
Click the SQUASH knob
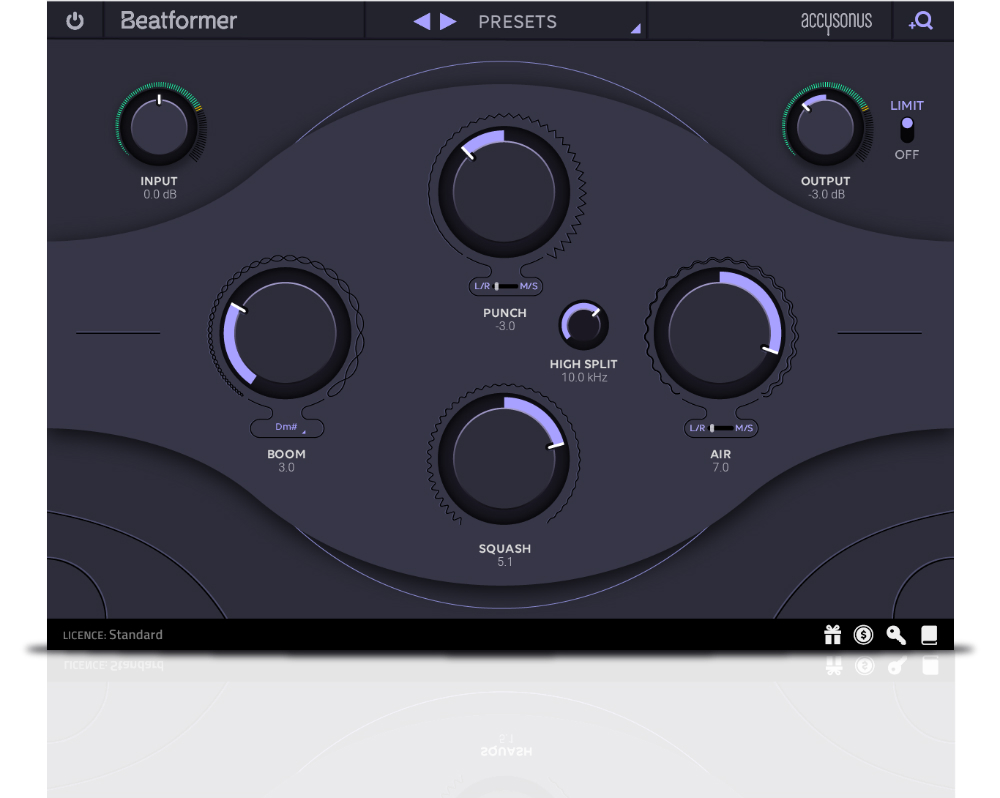[x=504, y=459]
